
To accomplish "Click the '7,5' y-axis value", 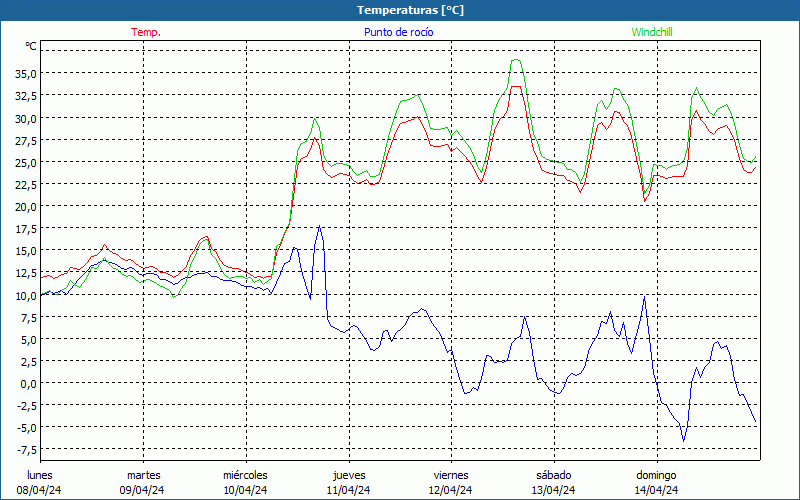I will [x=28, y=317].
